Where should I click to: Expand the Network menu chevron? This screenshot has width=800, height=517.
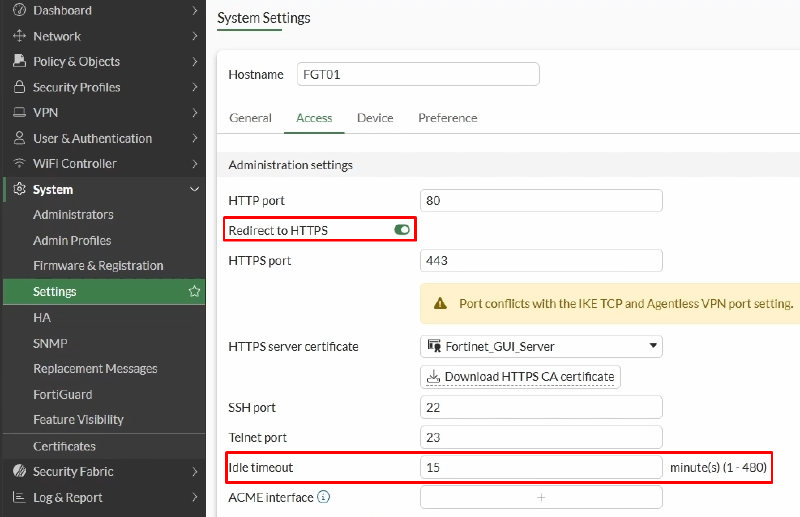click(x=194, y=36)
